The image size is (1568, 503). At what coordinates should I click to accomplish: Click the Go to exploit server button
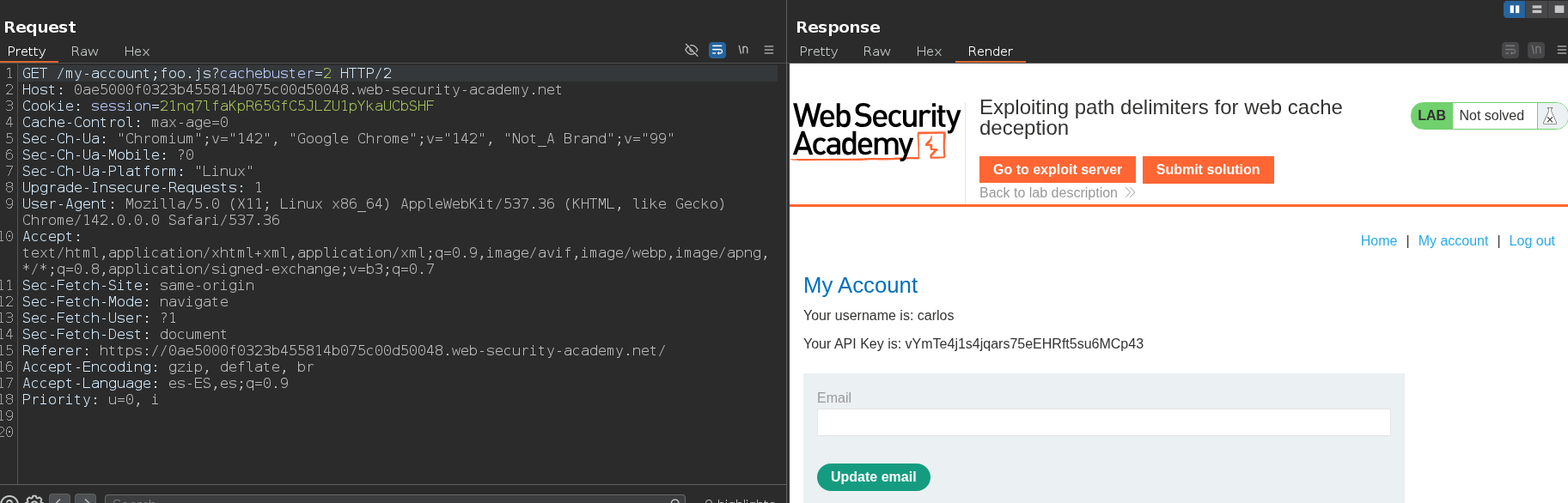[x=1057, y=170]
